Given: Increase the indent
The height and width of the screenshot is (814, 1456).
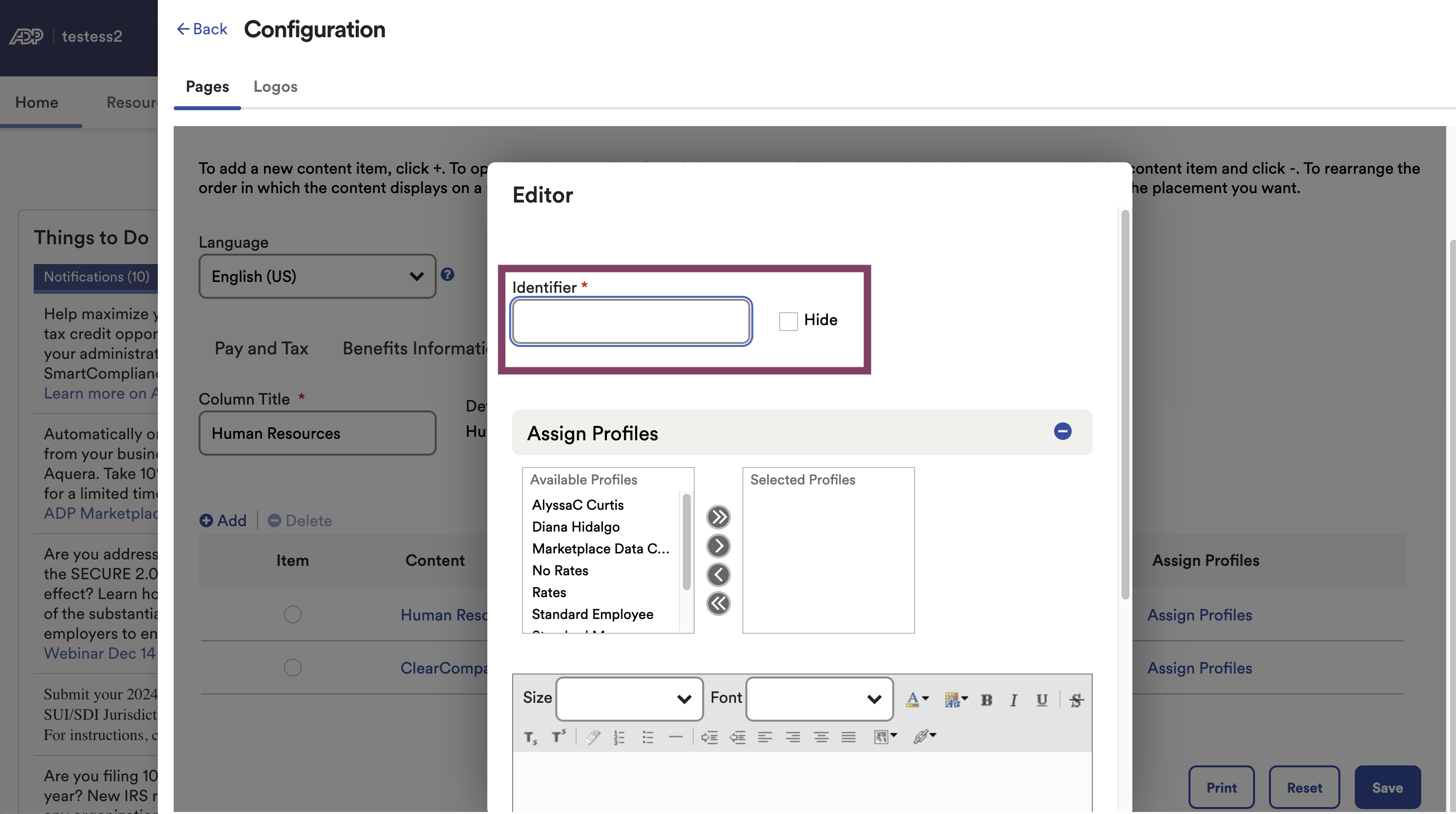Looking at the screenshot, I should 709,737.
